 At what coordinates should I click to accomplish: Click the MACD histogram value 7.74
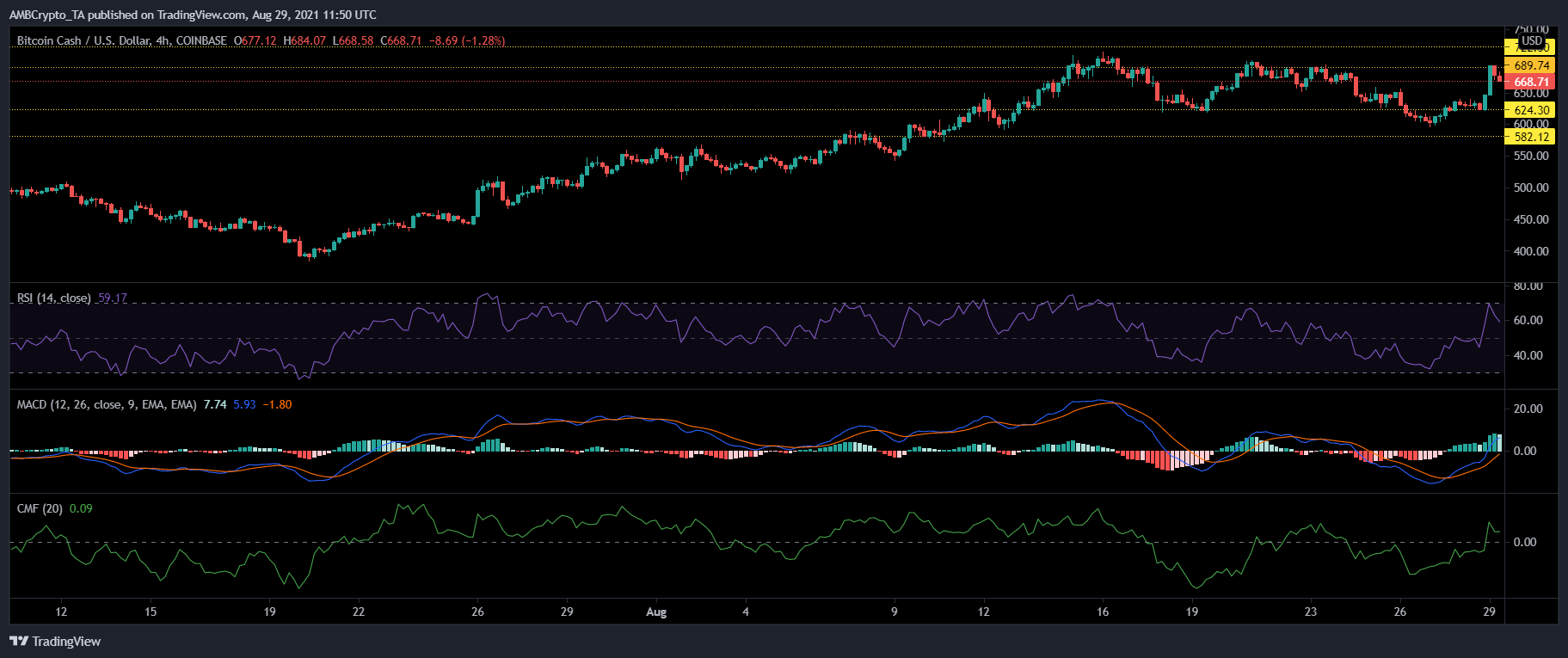[215, 404]
